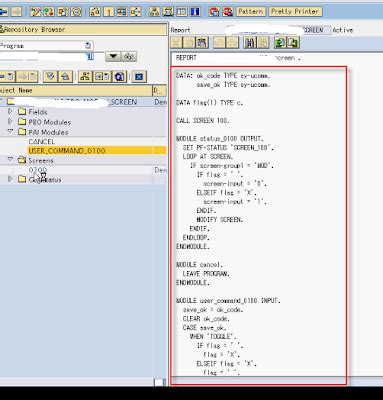
Task: Launch the Test/Execute icon
Action: tap(122, 12)
